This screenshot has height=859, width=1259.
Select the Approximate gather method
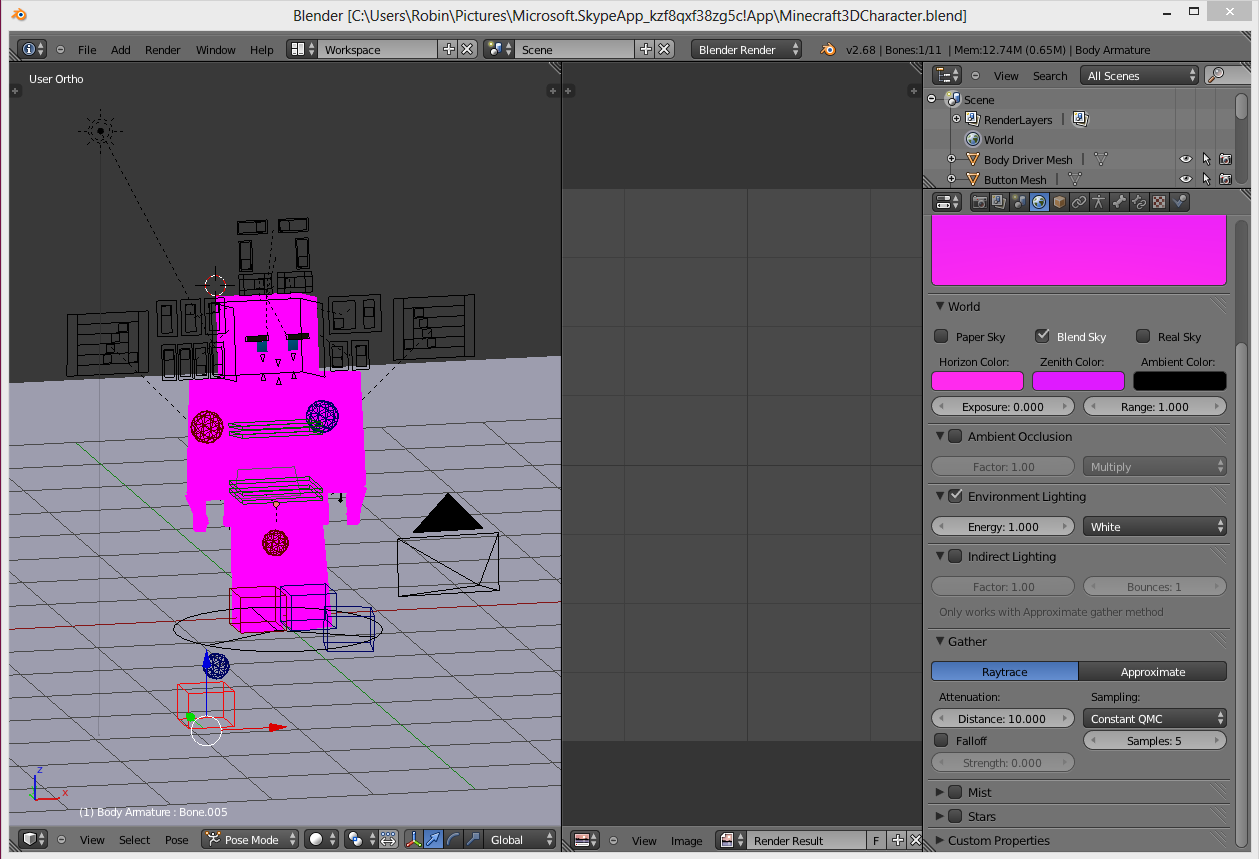pyautogui.click(x=1153, y=672)
